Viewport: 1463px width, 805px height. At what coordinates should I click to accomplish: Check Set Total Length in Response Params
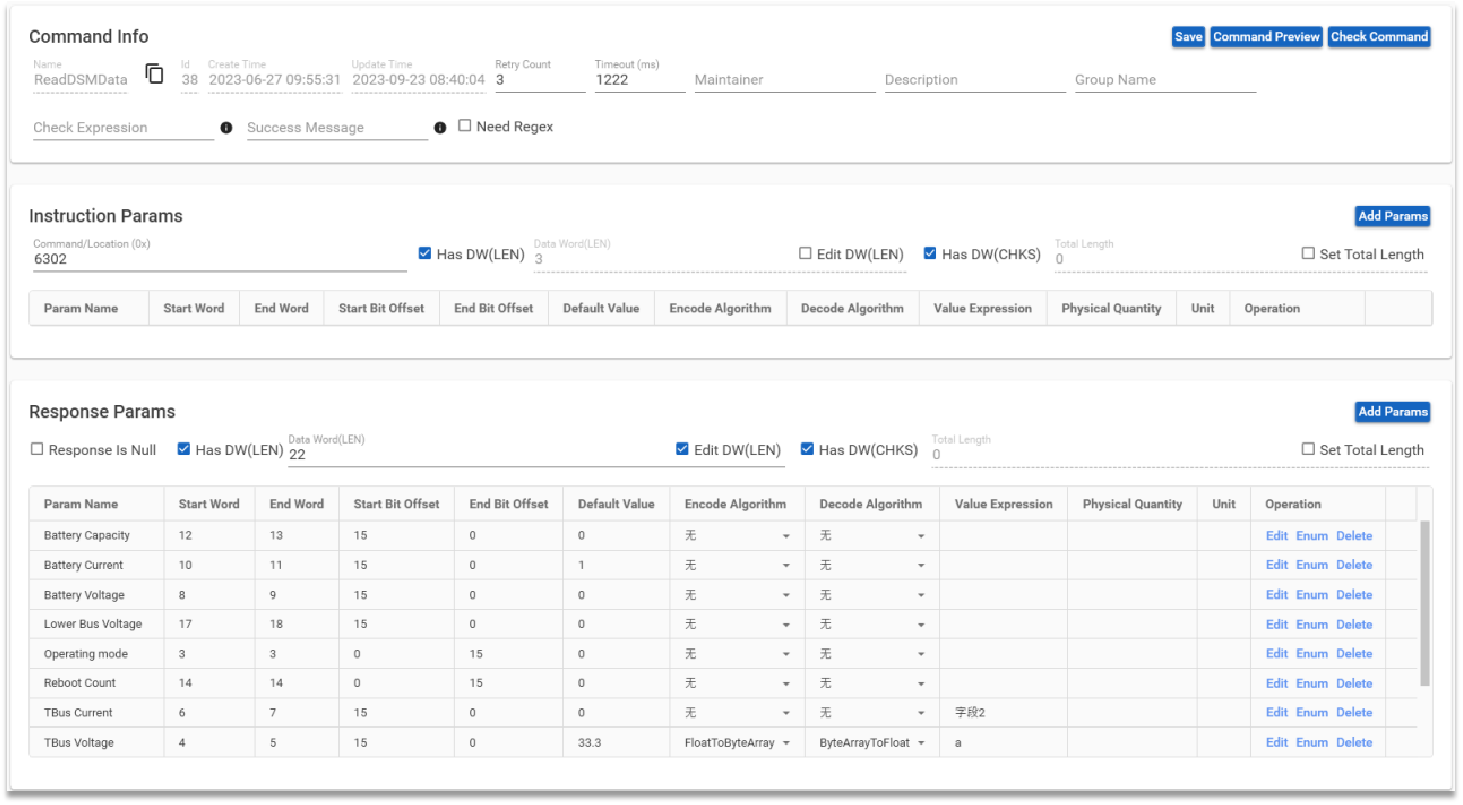pos(1308,450)
